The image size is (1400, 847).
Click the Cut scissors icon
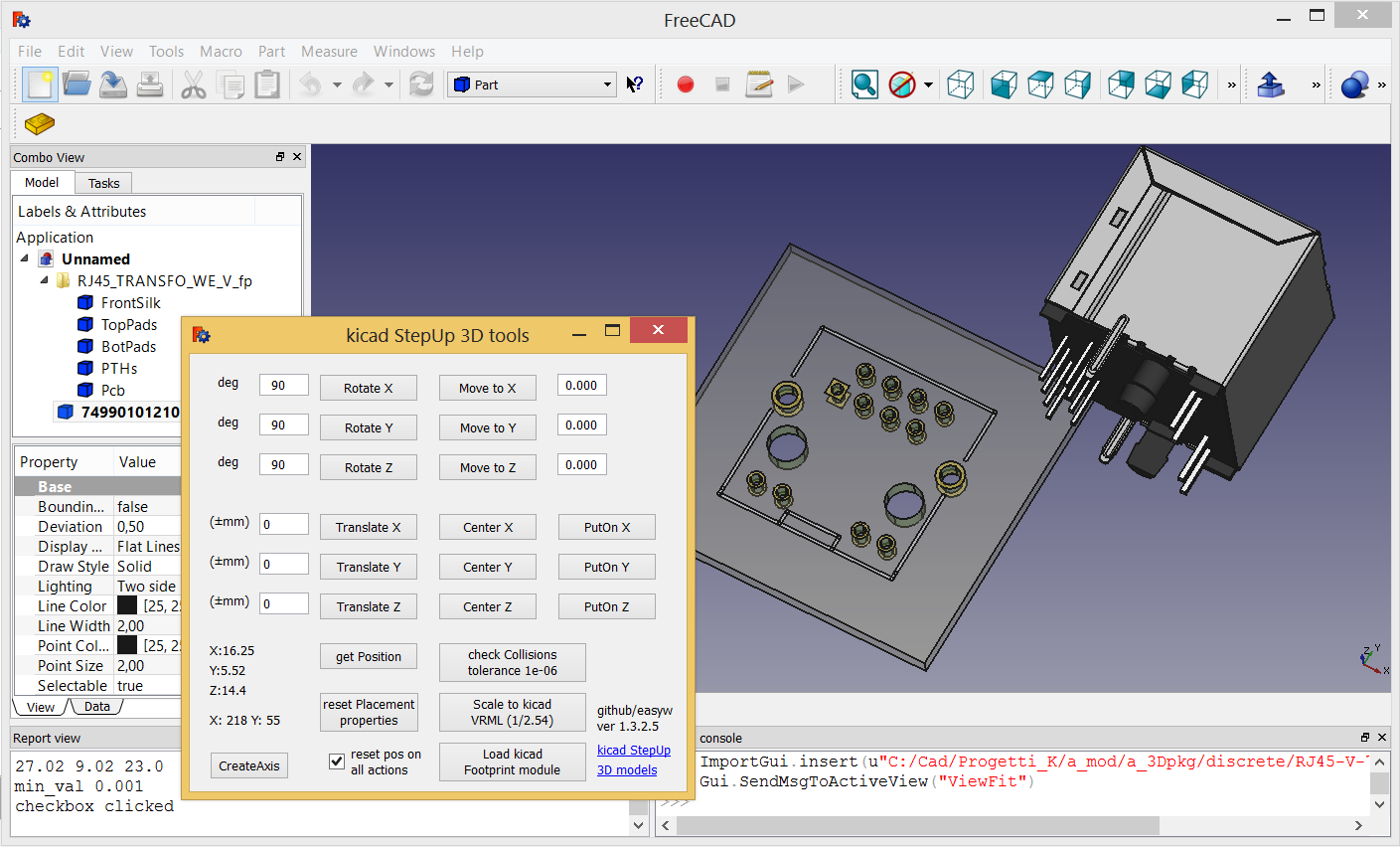tap(193, 85)
